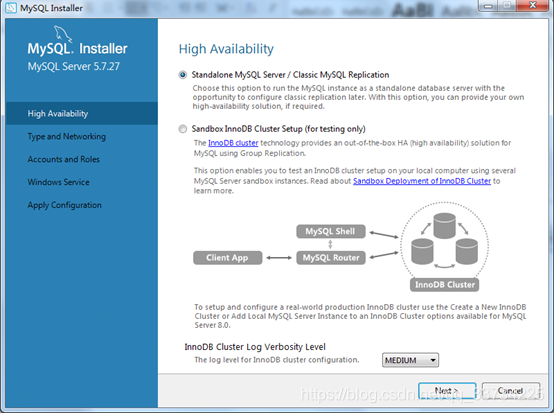
Task: Go to Type and Networking step
Action: (x=67, y=136)
